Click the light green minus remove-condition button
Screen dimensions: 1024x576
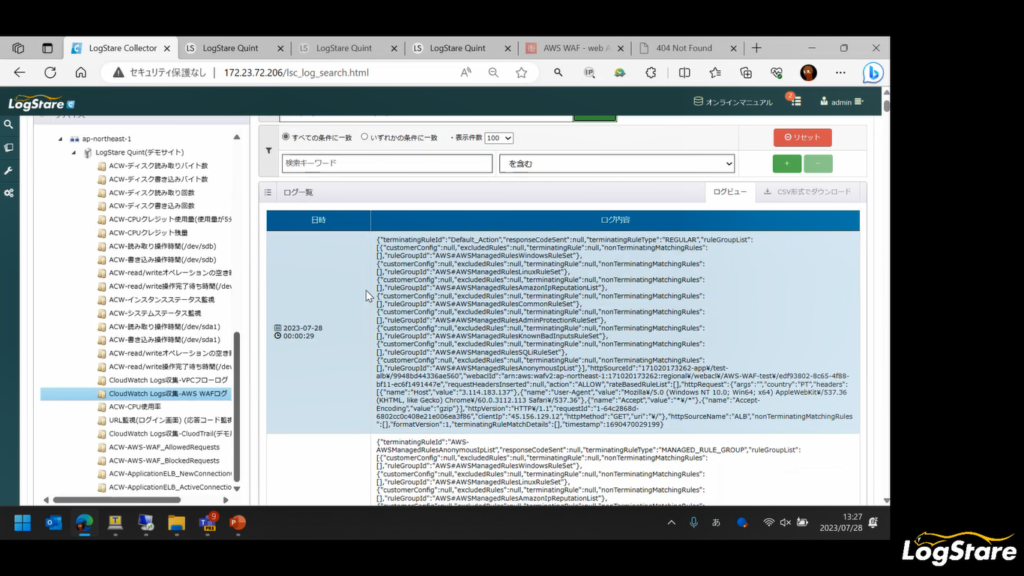pyautogui.click(x=818, y=163)
